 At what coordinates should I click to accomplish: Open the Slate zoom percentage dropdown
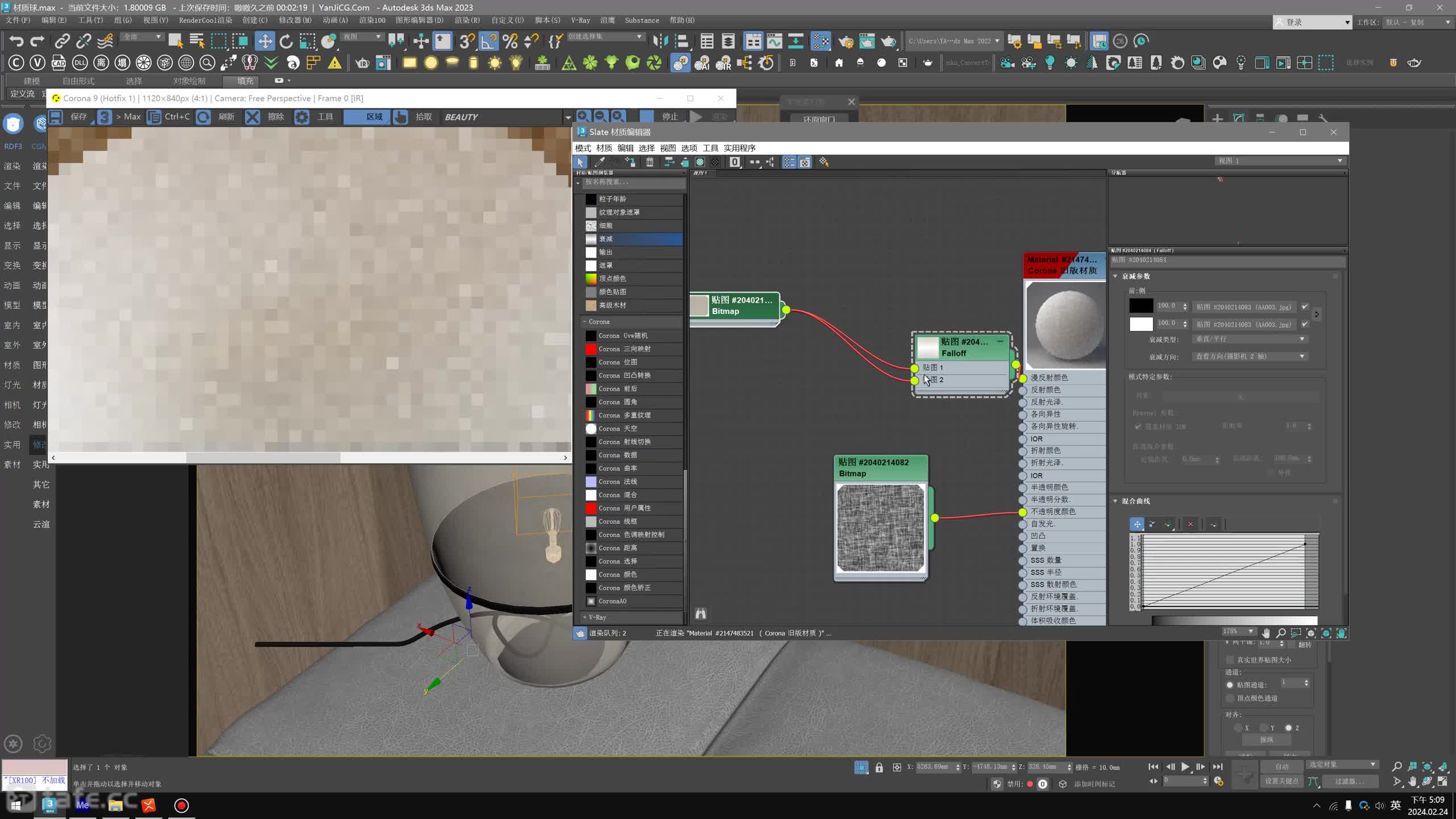1239,631
